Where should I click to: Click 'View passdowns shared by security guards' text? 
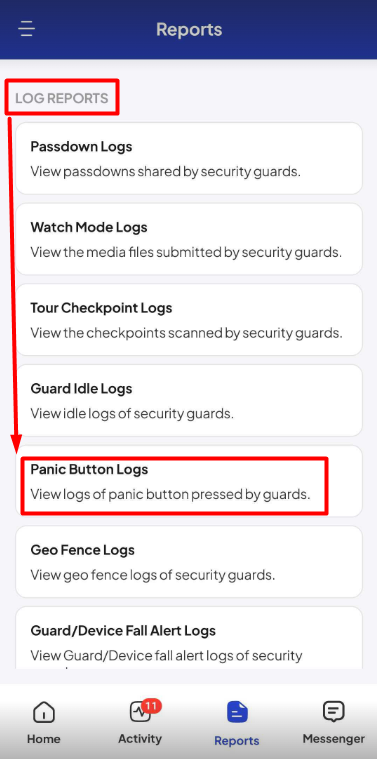tap(166, 171)
